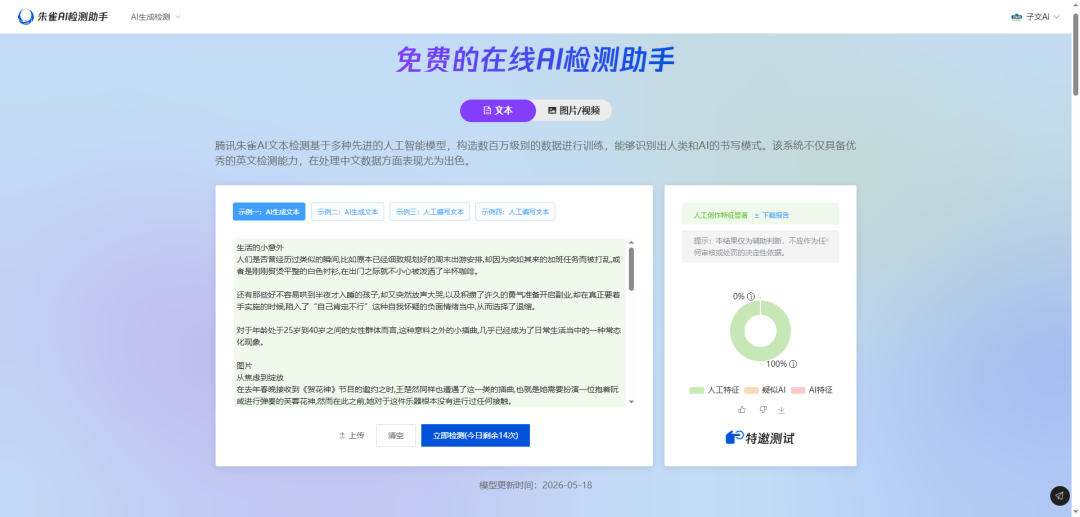Click the 免费的在线AI检测助手 heading

(x=535, y=61)
